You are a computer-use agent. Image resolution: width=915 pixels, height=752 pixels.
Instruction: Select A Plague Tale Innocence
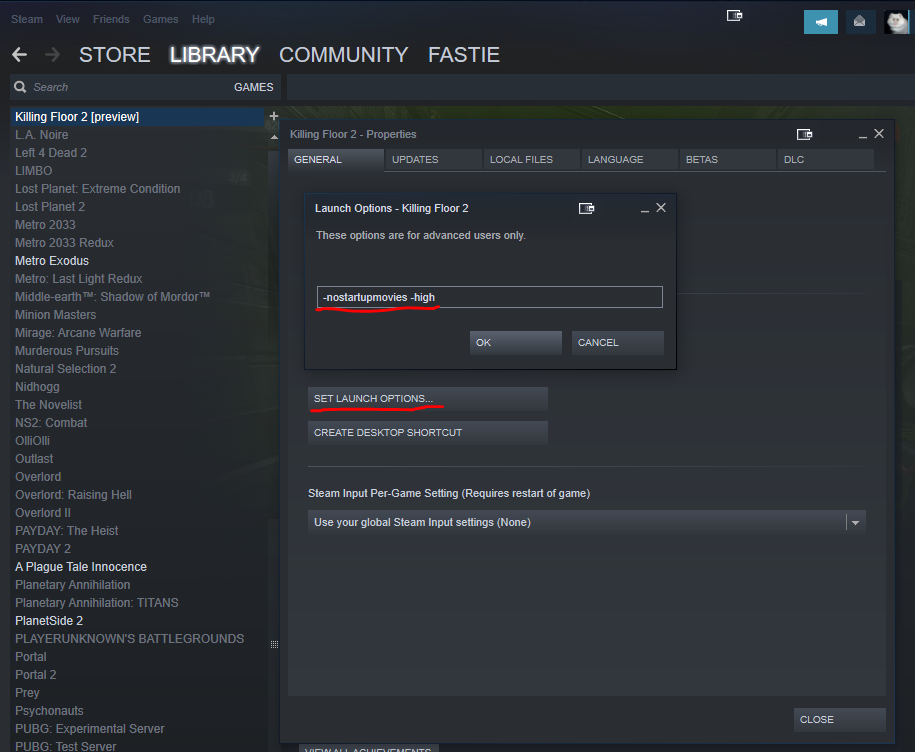81,567
